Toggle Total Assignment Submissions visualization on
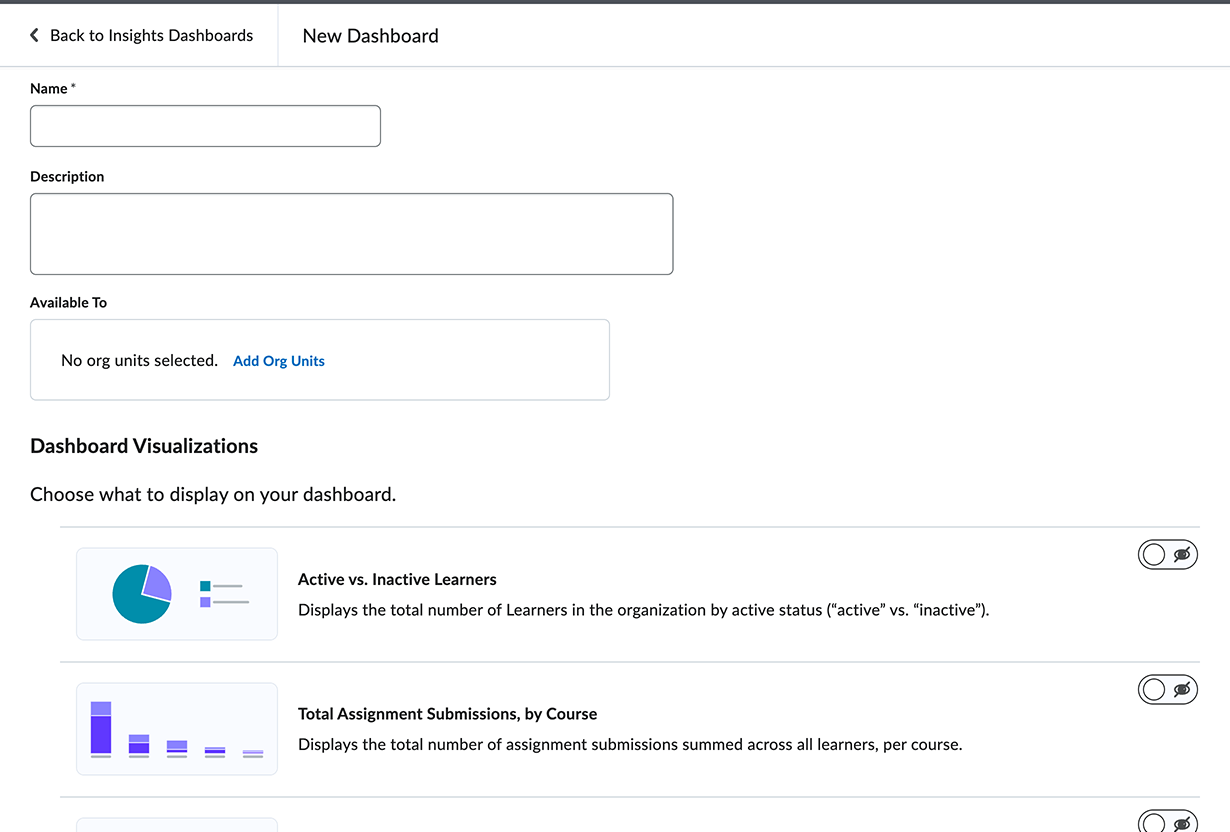The height and width of the screenshot is (832, 1230). [1167, 690]
